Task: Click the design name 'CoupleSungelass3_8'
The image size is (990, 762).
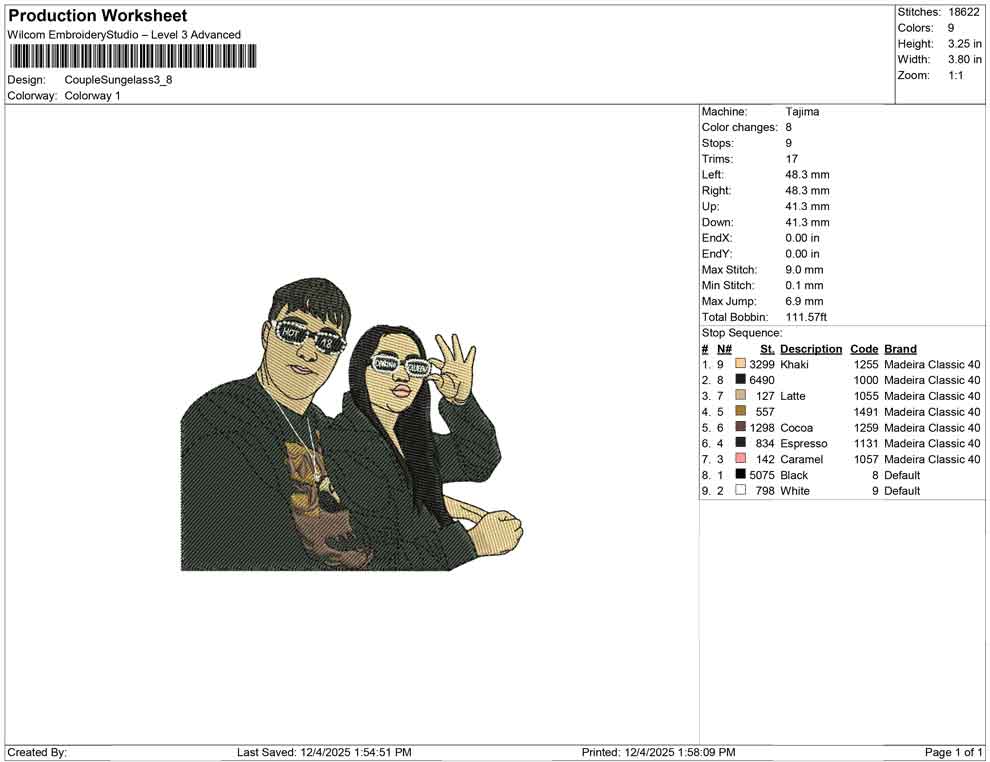Action: click(x=118, y=80)
